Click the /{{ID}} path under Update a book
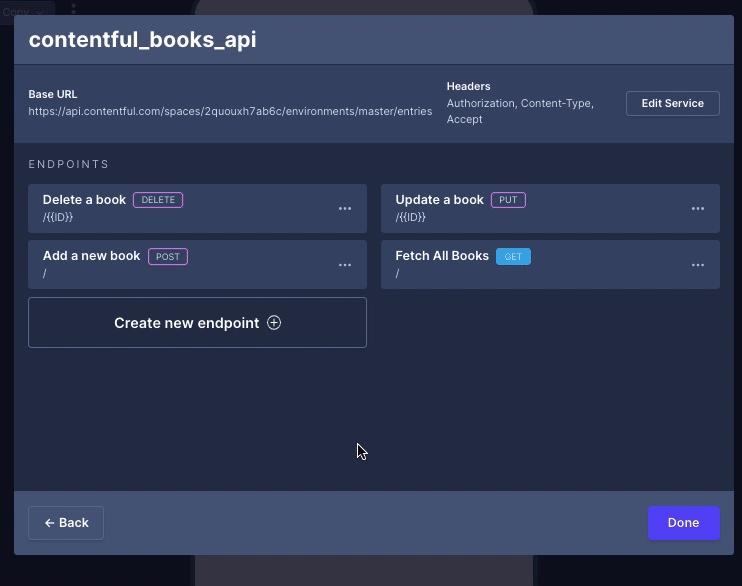Viewport: 742px width, 586px height. pyautogui.click(x=411, y=217)
